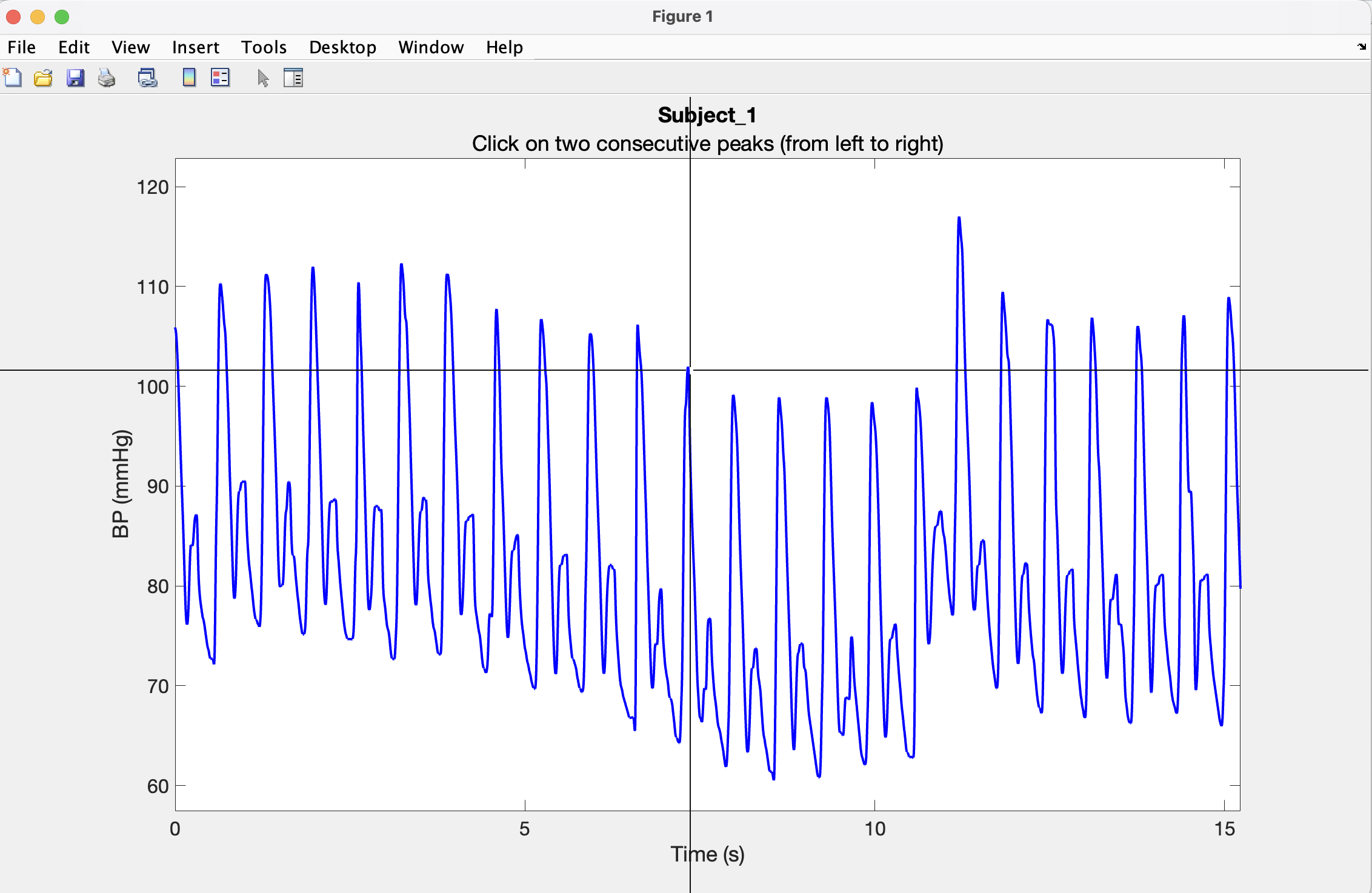
Task: Toggle the Insert Legend icon
Action: point(220,78)
